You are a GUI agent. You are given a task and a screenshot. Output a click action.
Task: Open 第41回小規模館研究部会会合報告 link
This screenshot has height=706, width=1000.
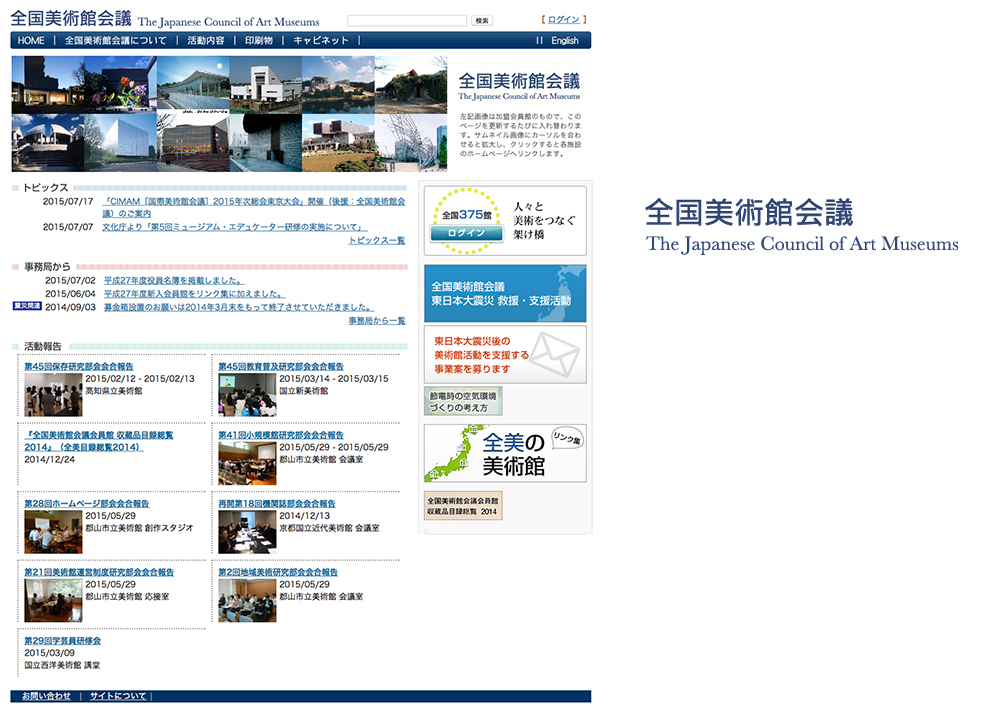[x=281, y=435]
